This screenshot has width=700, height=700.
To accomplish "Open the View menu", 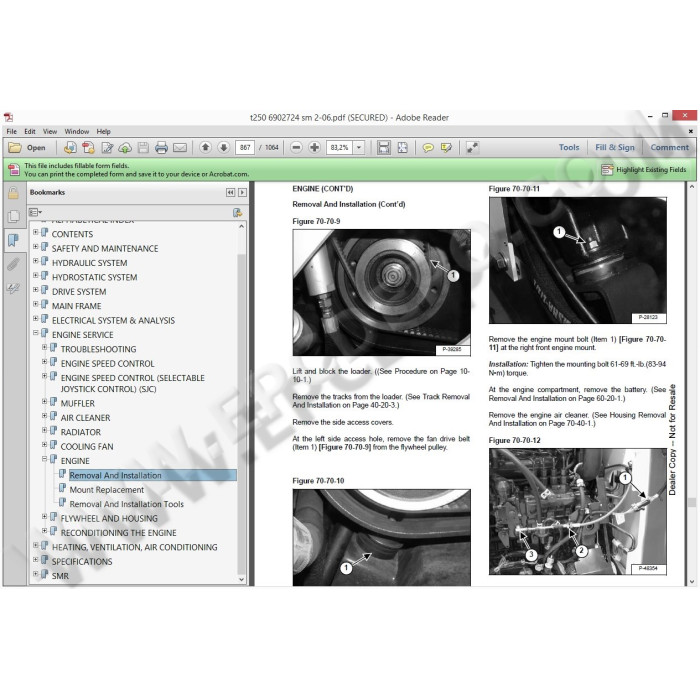I will pos(50,132).
